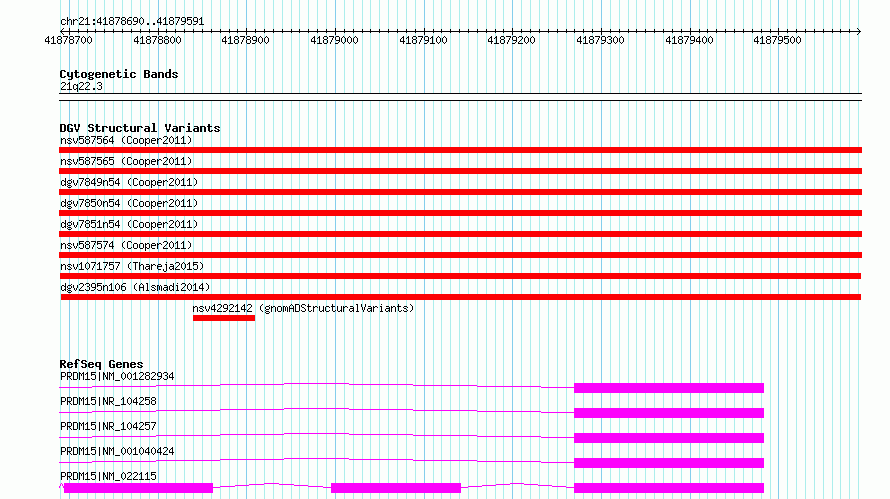Click ruler tick label 41879400
This screenshot has width=890, height=499.
coord(689,40)
